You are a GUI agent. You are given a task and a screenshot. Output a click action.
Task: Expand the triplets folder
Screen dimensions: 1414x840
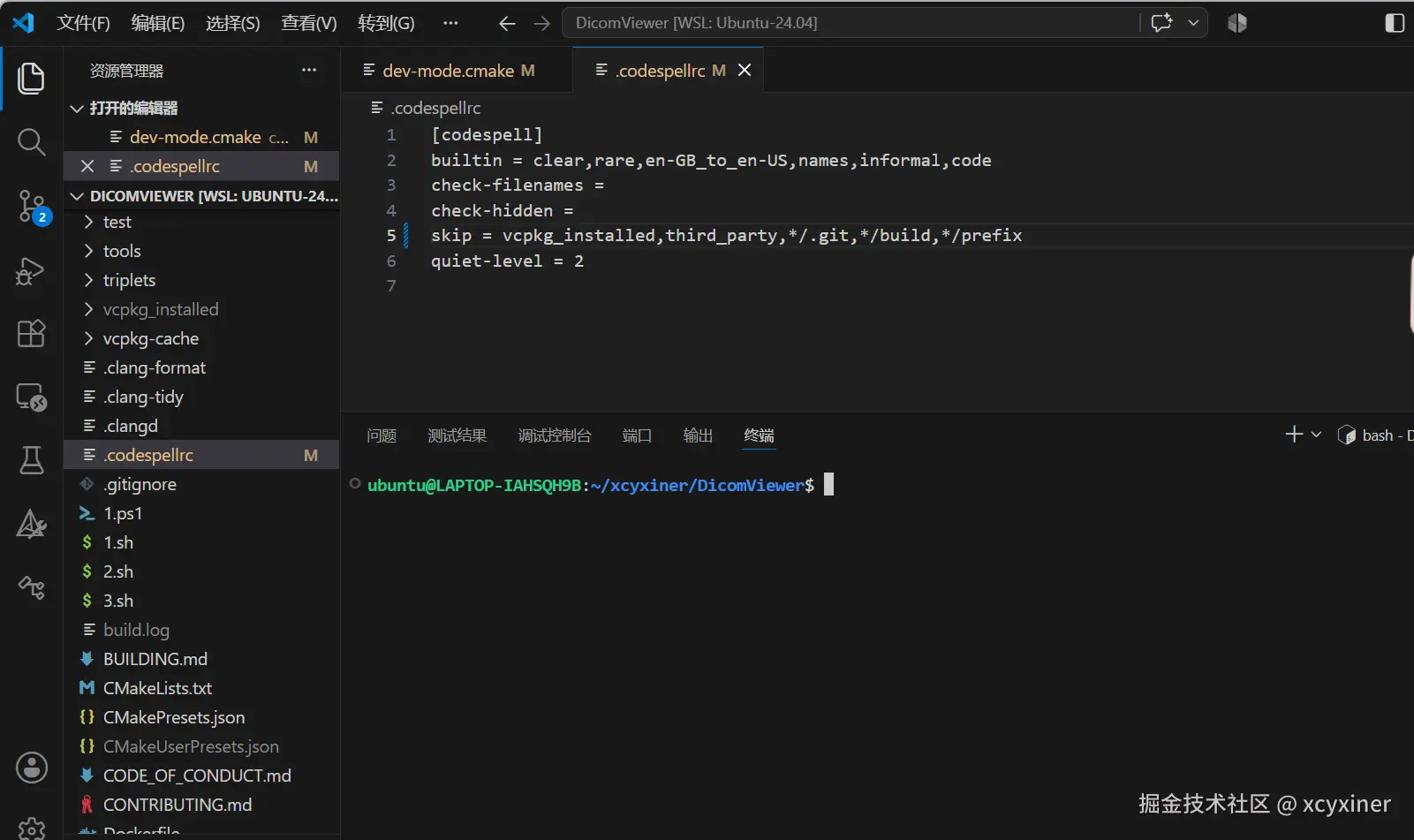coord(201,280)
